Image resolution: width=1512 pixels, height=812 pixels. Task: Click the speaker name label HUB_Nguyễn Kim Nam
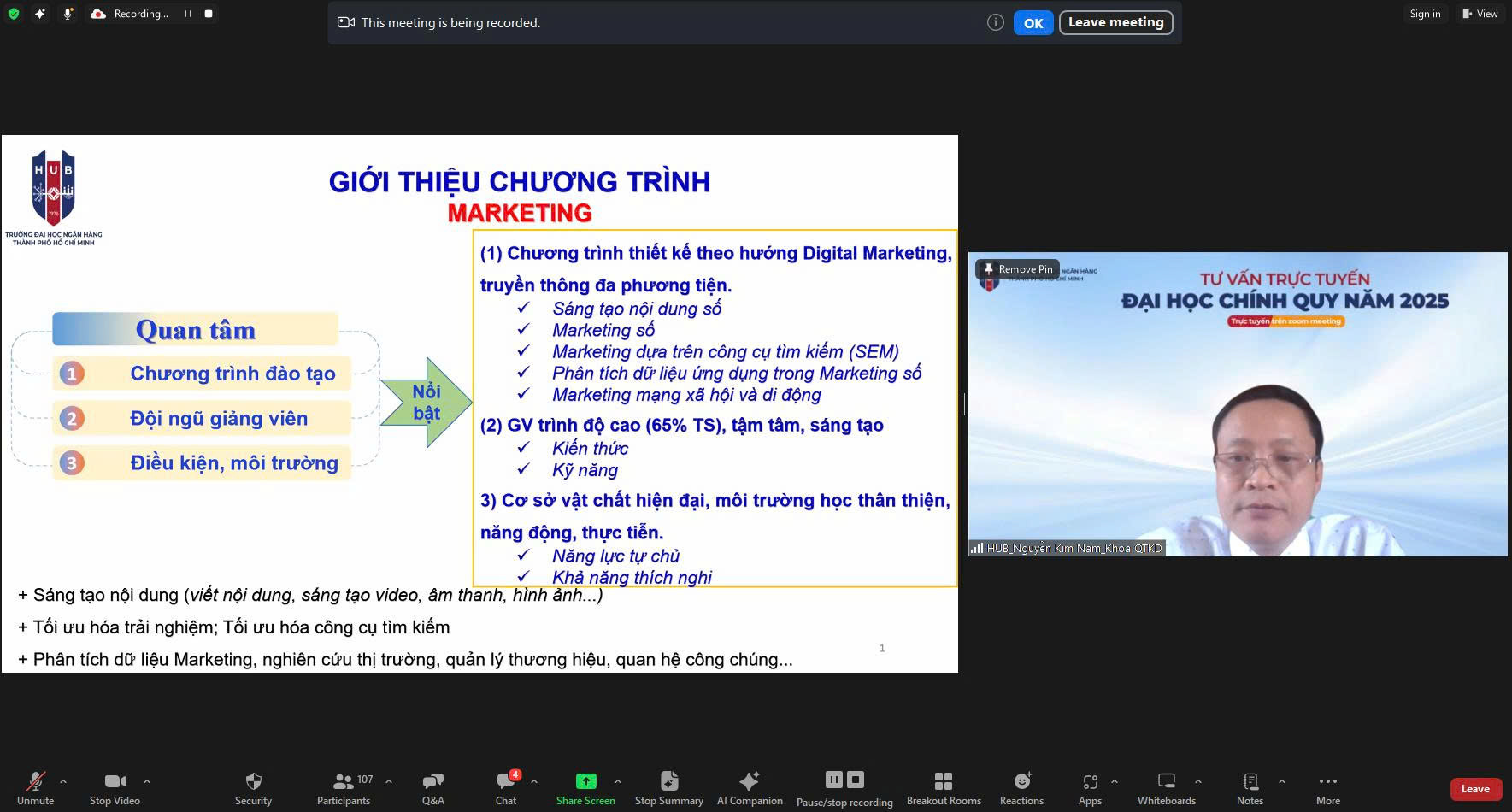[1074, 549]
